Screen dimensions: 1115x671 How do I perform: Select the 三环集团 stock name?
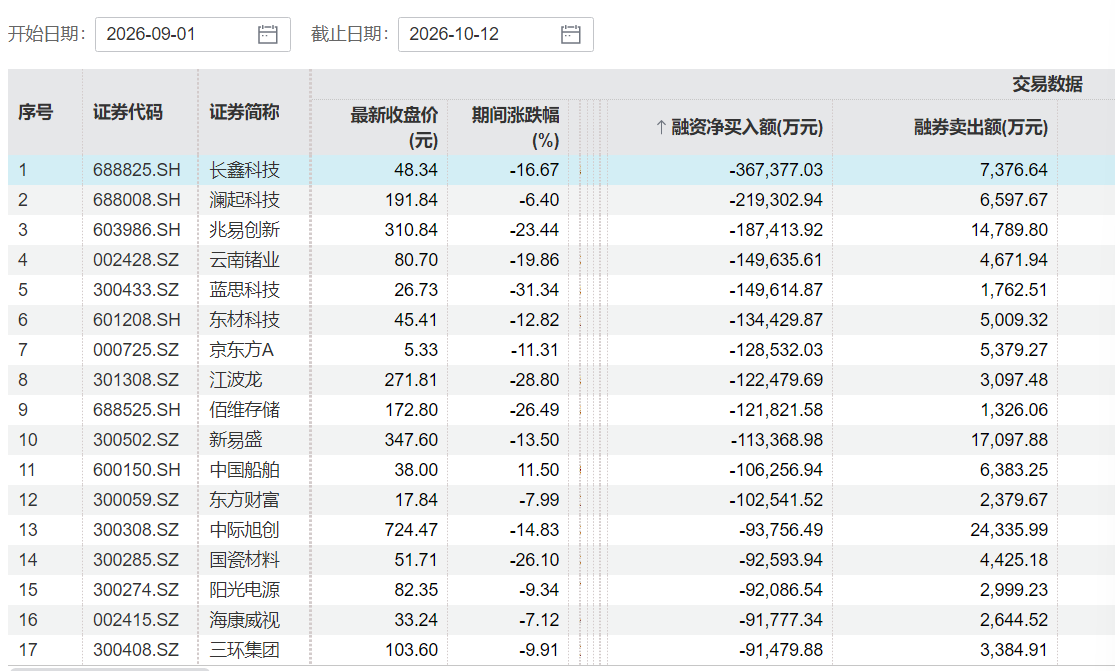pyautogui.click(x=244, y=650)
